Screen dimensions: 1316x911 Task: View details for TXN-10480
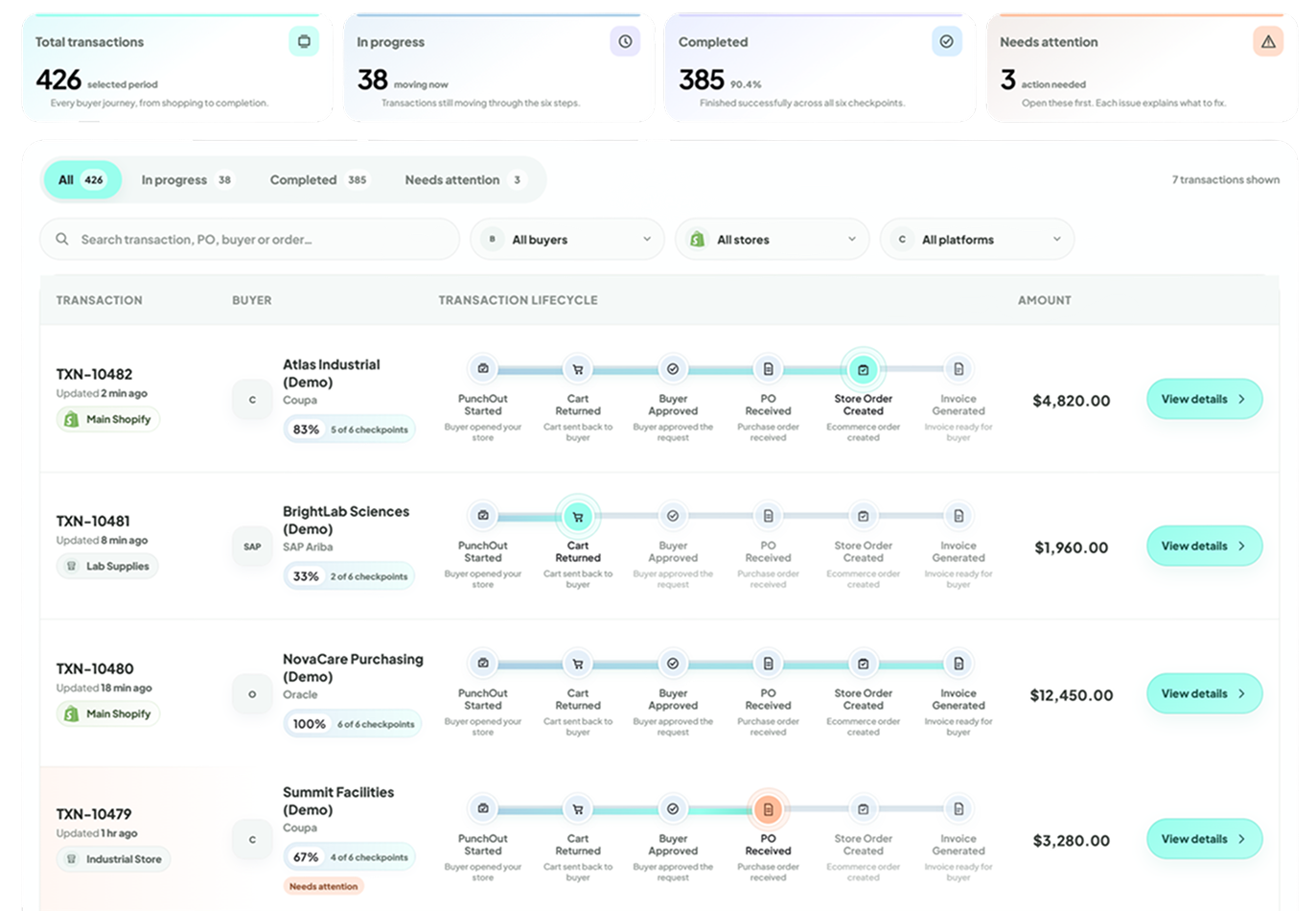tap(1205, 693)
